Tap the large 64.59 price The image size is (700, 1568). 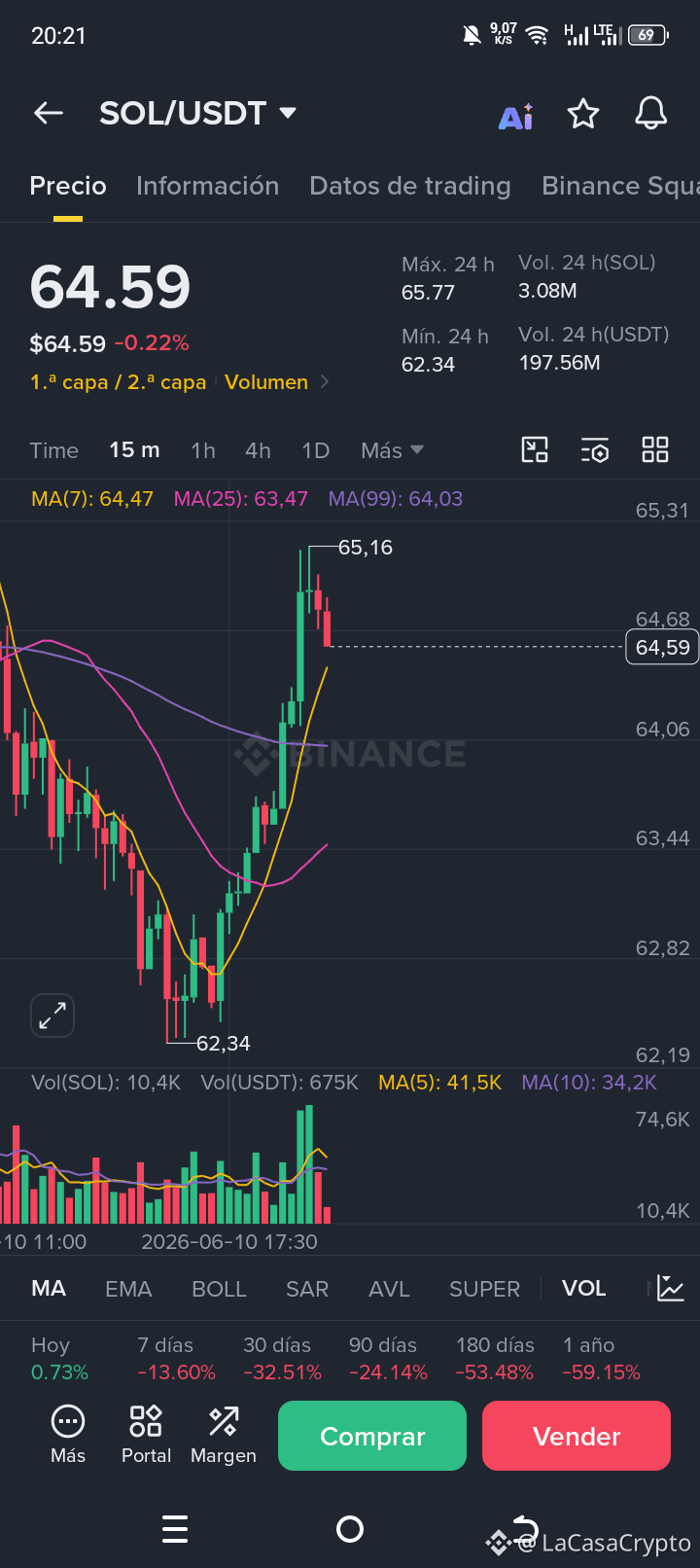click(x=110, y=287)
